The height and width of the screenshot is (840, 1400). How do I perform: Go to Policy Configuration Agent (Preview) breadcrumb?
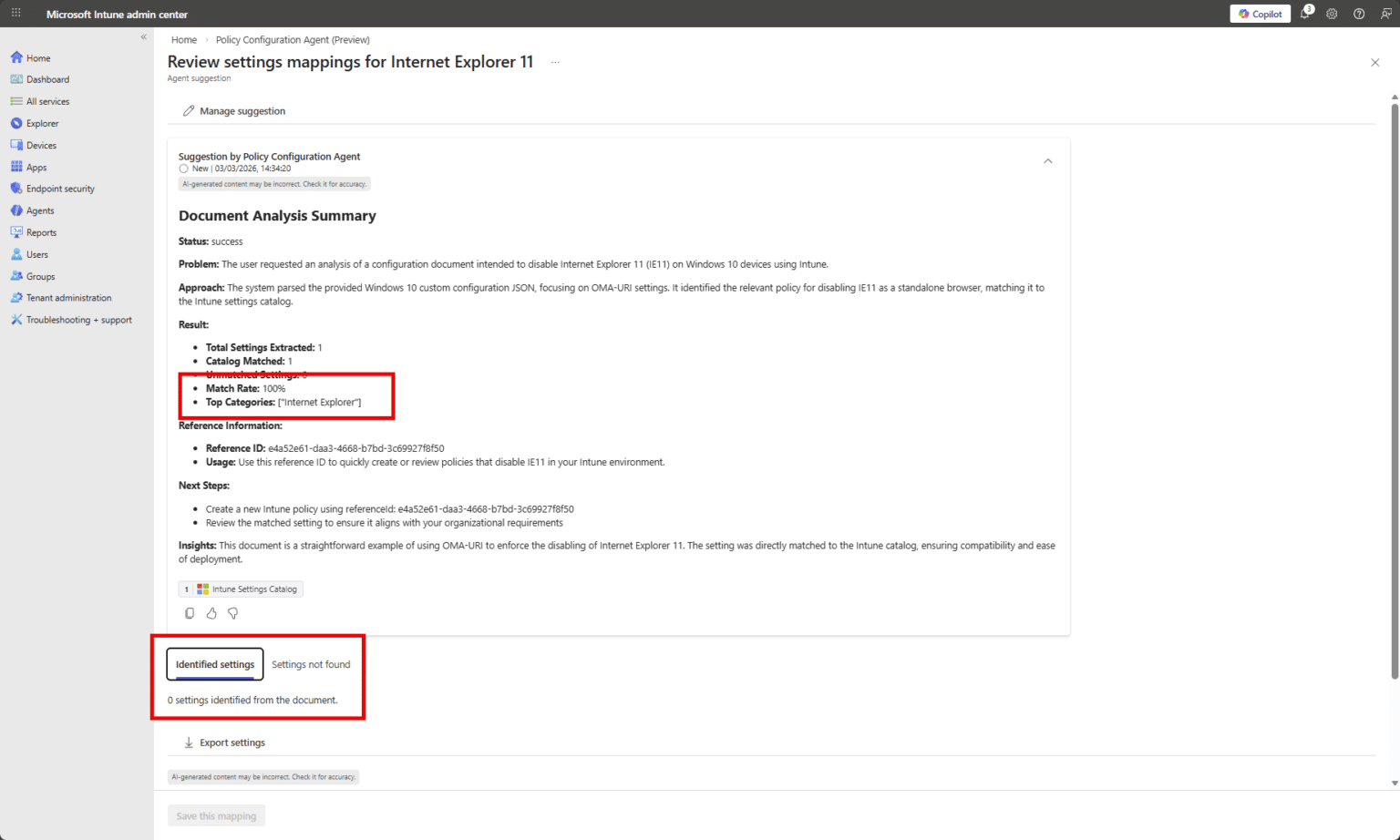(293, 40)
